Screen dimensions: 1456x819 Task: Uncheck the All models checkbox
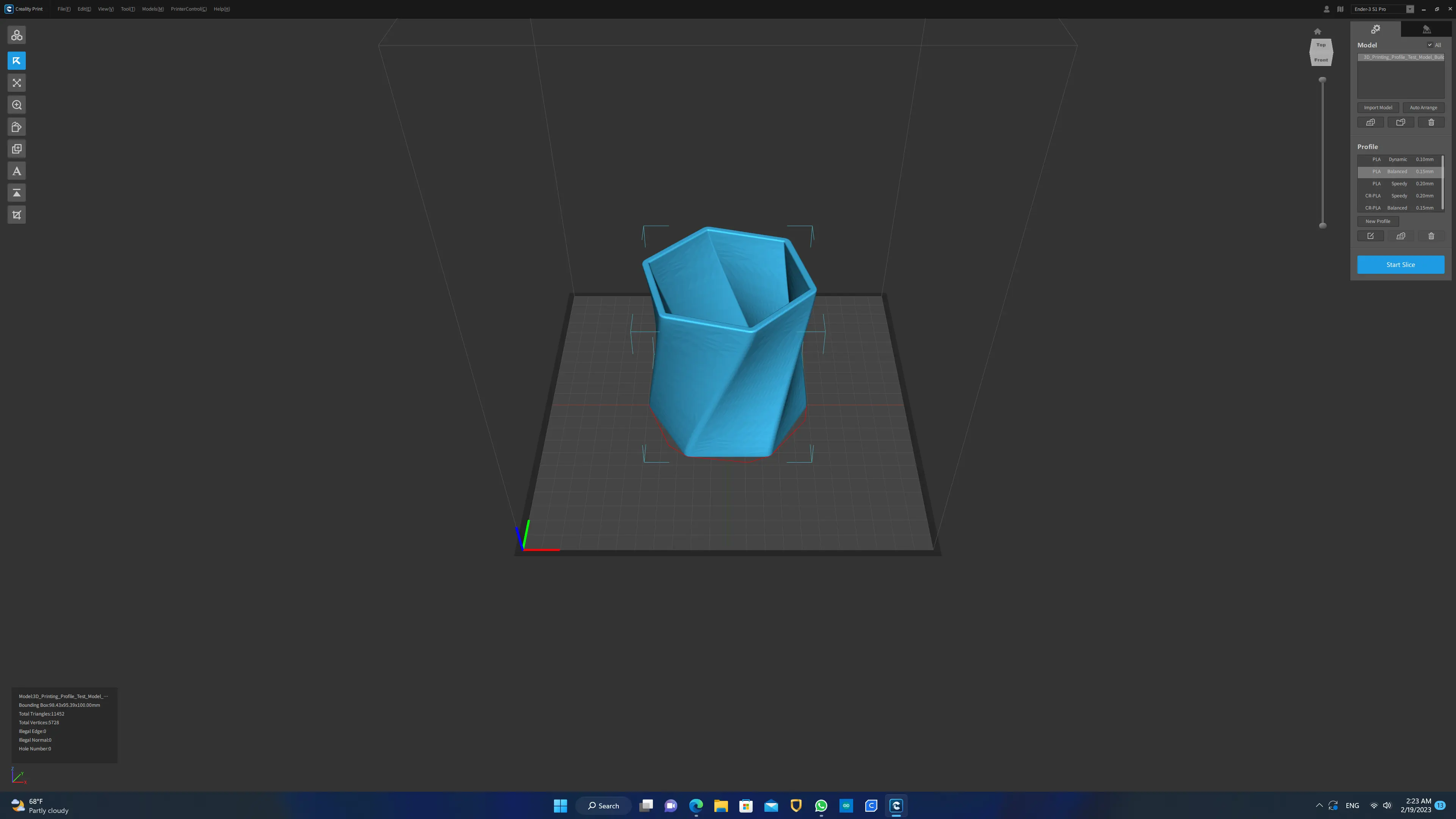pos(1429,45)
